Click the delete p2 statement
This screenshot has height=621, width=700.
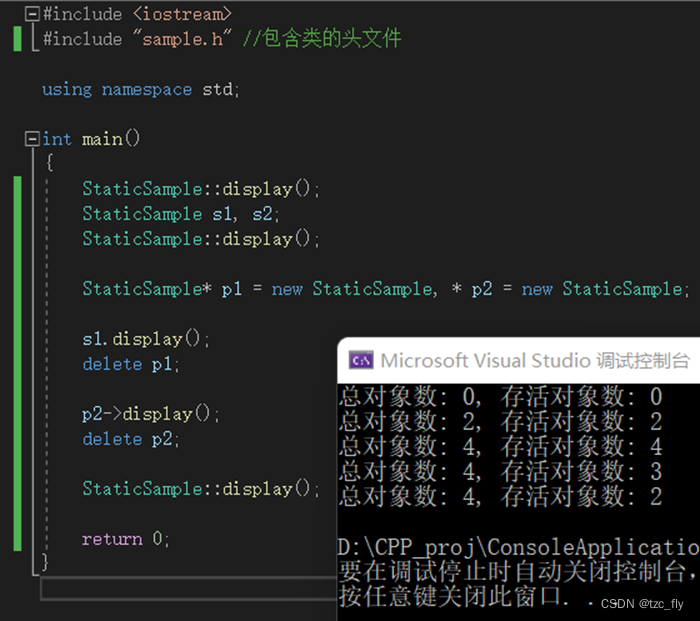click(131, 439)
